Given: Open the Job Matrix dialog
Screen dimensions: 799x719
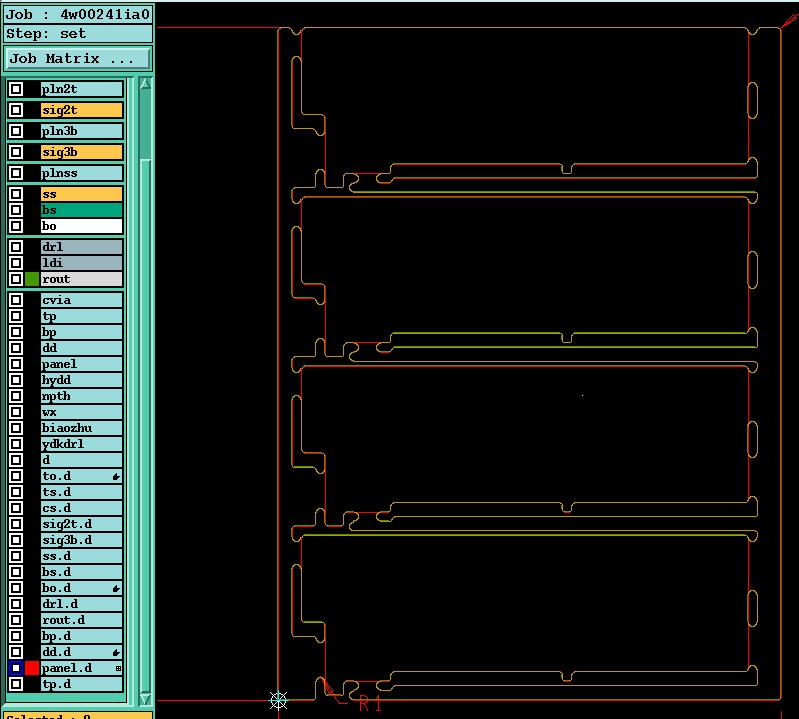Looking at the screenshot, I should pyautogui.click(x=78, y=59).
